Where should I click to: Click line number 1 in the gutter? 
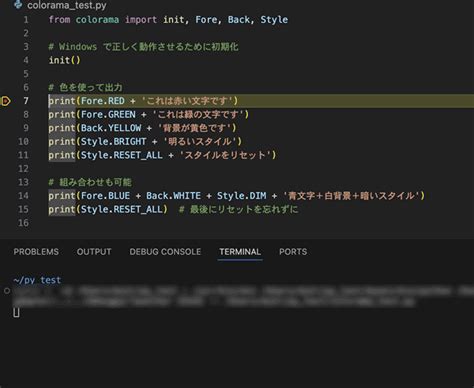click(26, 20)
